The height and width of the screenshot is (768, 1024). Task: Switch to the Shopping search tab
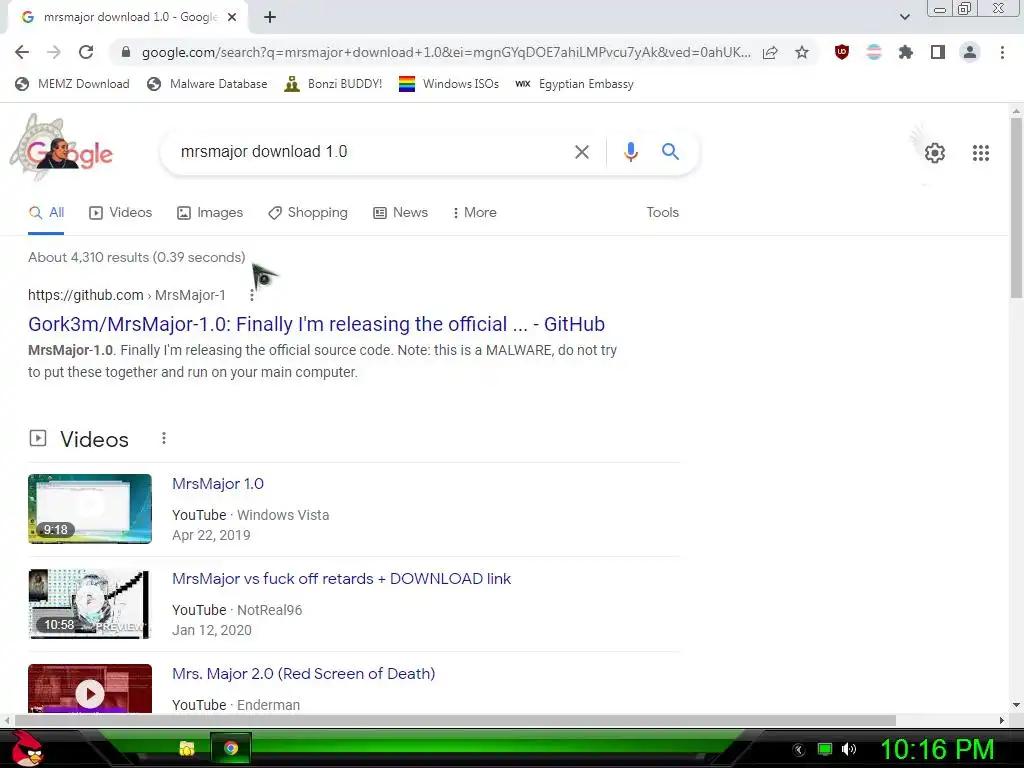(308, 213)
